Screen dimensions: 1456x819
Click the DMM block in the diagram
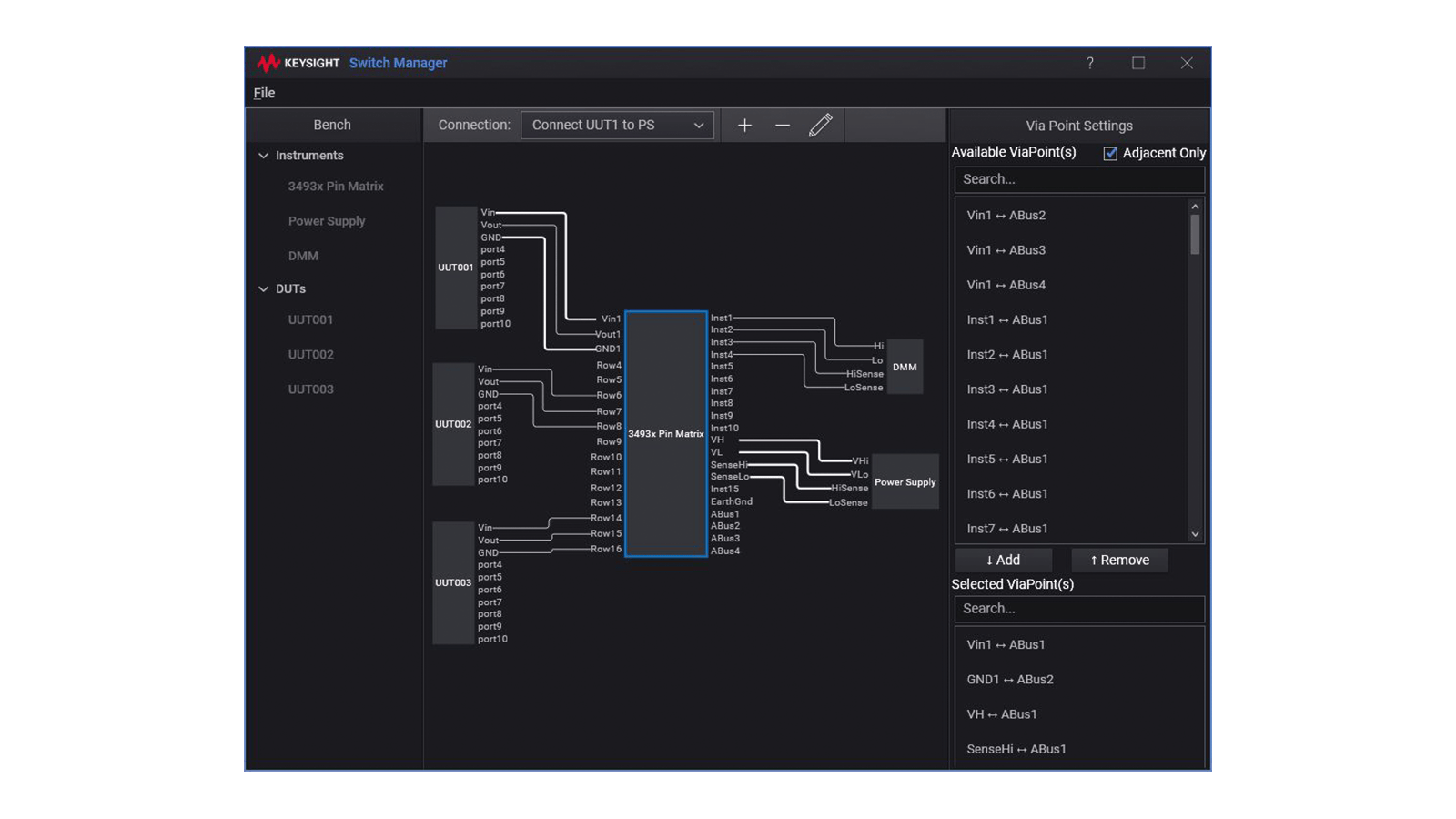[x=905, y=367]
